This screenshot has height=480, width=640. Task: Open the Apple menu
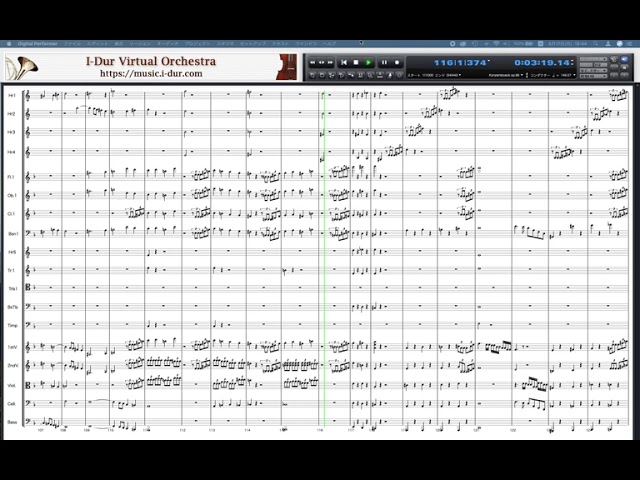click(x=9, y=44)
